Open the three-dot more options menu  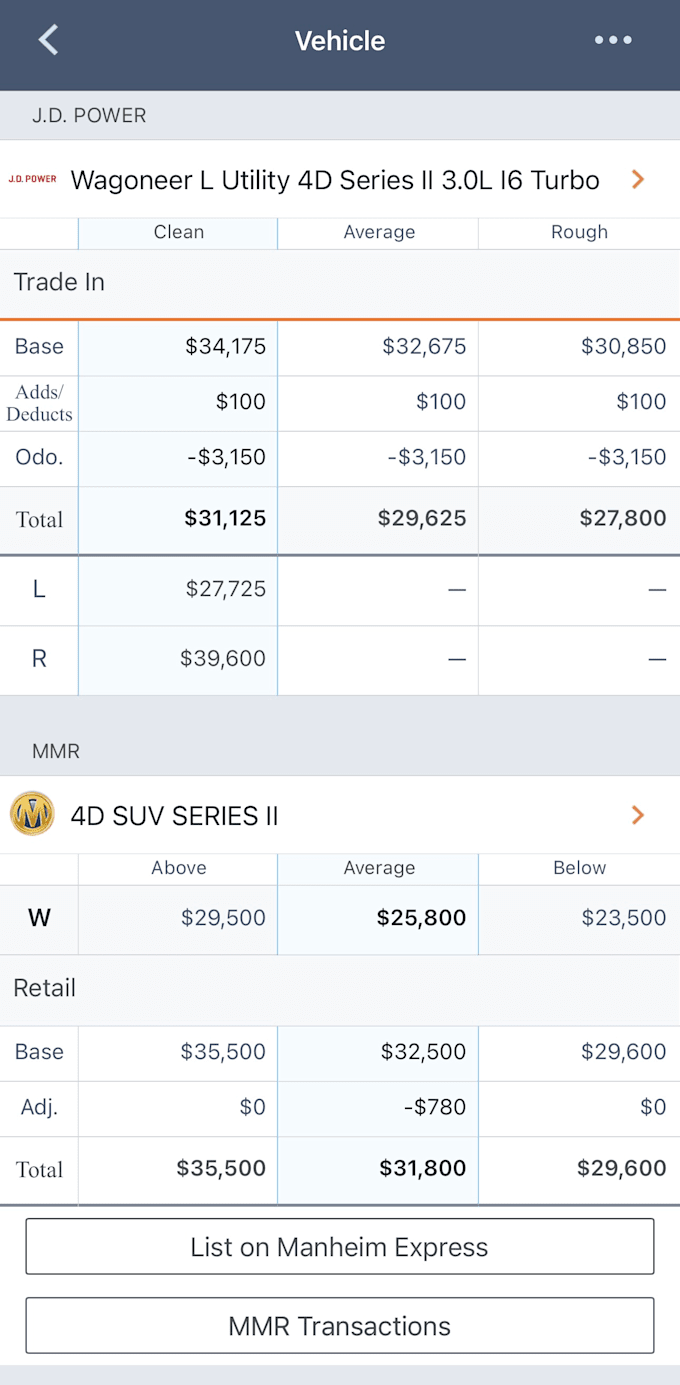click(x=613, y=40)
